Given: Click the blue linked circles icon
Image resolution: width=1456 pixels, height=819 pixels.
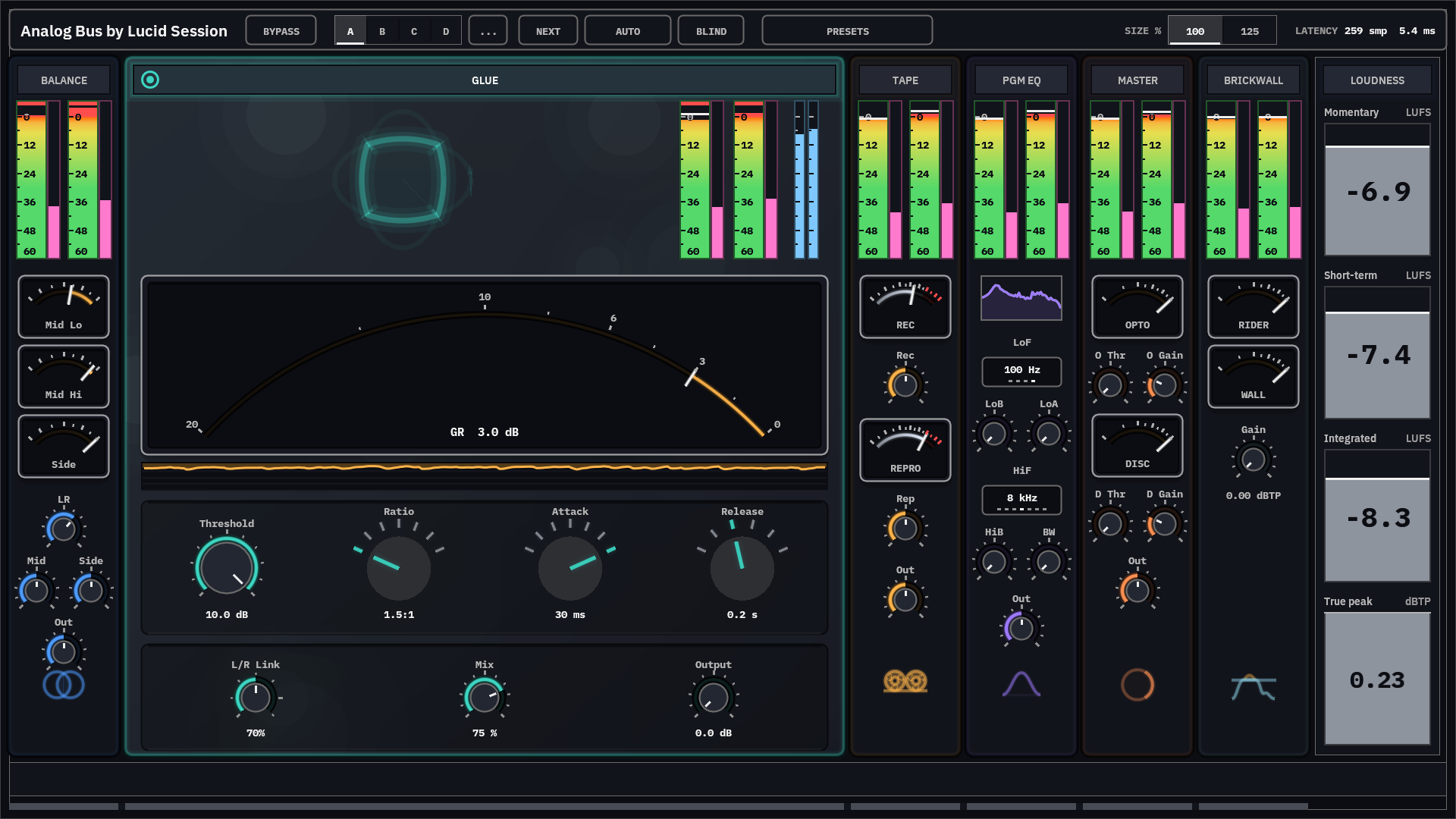Looking at the screenshot, I should point(64,685).
